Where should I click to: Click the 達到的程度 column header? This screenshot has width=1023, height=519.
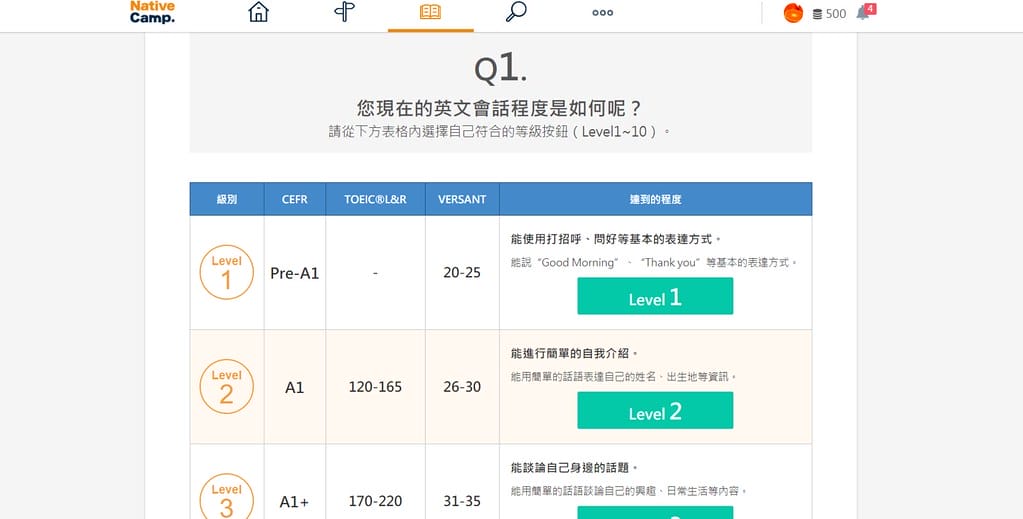(656, 199)
